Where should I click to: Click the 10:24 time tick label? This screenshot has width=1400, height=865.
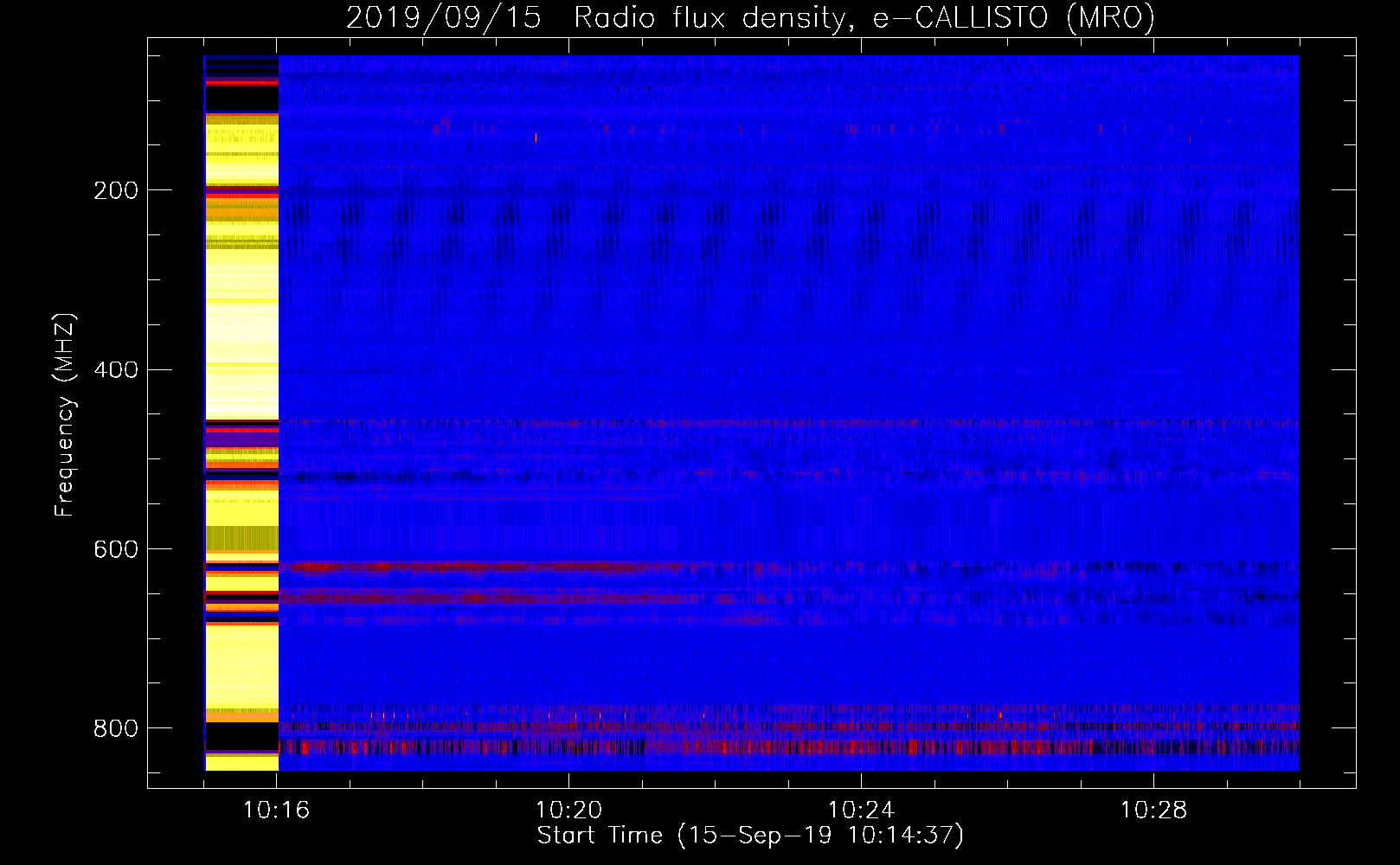861,811
